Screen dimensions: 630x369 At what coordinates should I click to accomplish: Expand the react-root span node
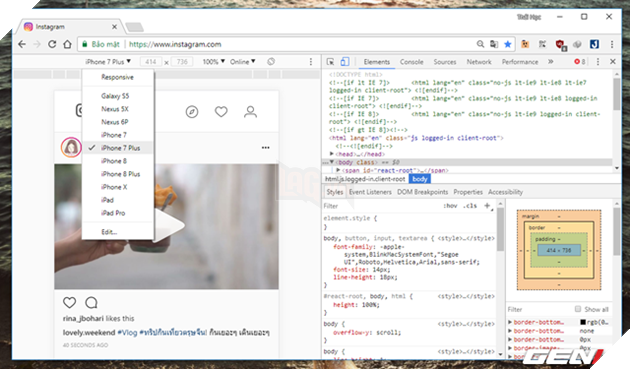click(x=338, y=170)
